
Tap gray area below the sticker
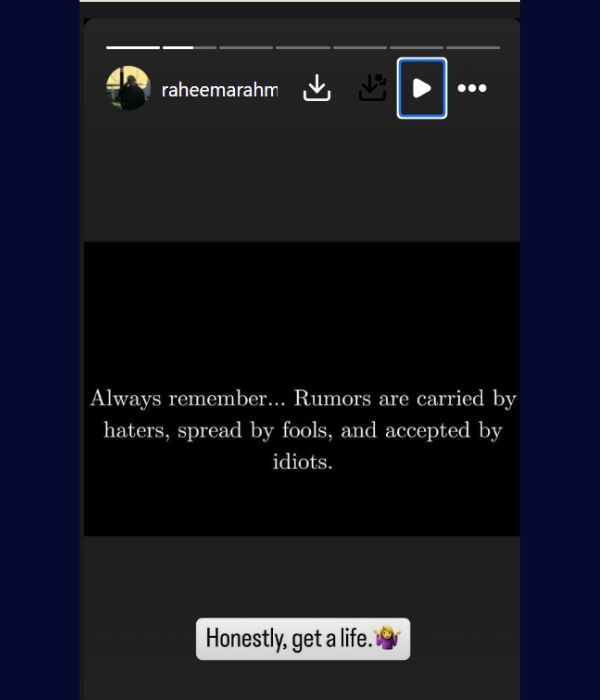click(x=302, y=681)
